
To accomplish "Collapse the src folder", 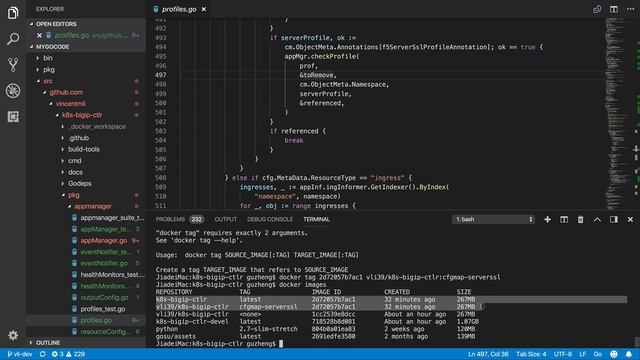I will tap(48, 81).
